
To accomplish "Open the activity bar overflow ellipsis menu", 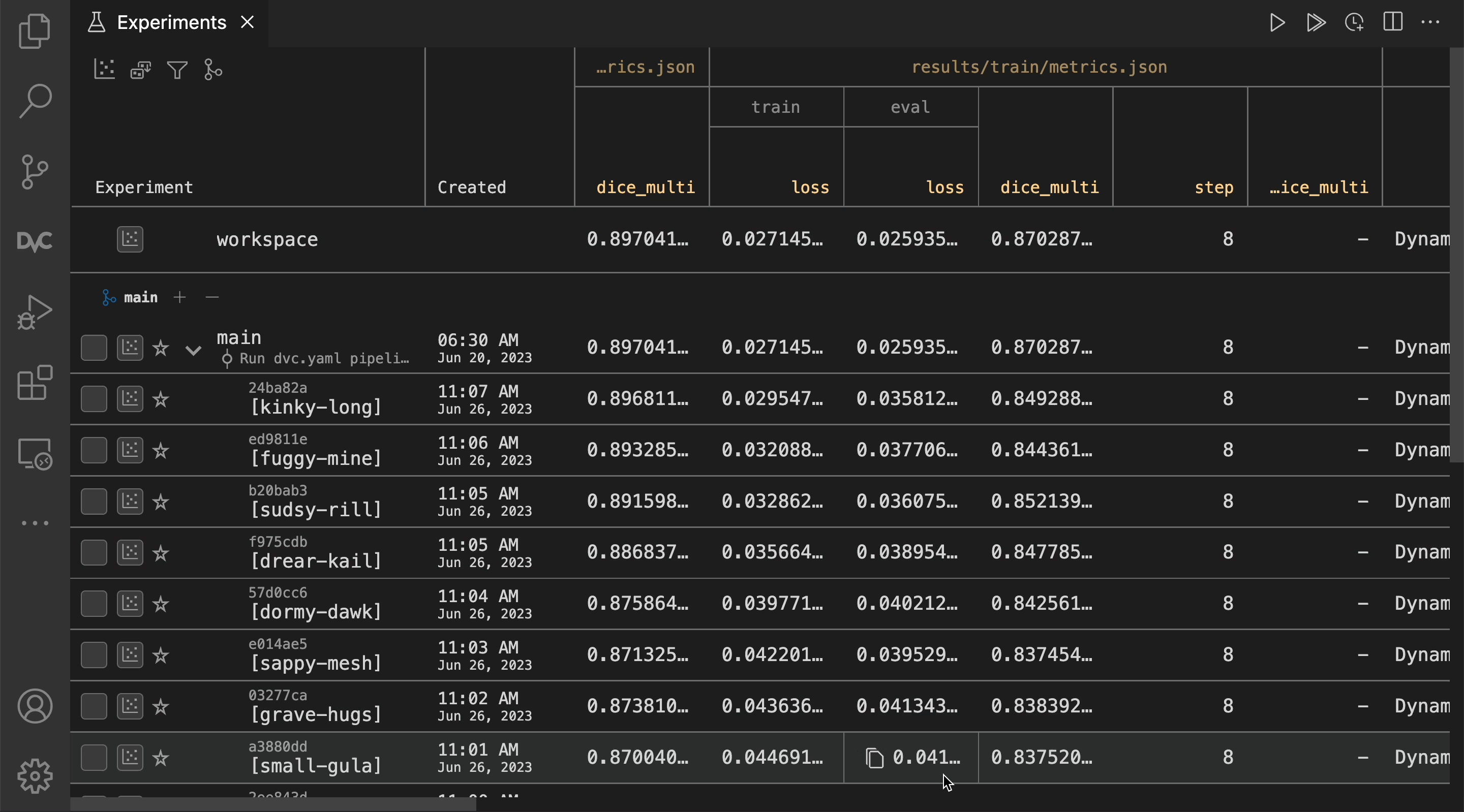I will (x=34, y=523).
